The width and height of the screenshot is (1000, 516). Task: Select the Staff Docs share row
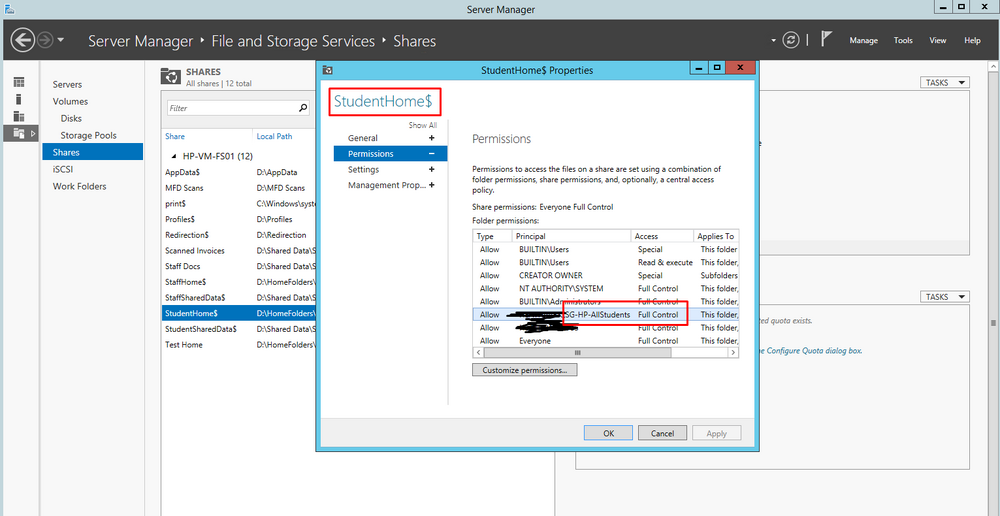coord(239,267)
